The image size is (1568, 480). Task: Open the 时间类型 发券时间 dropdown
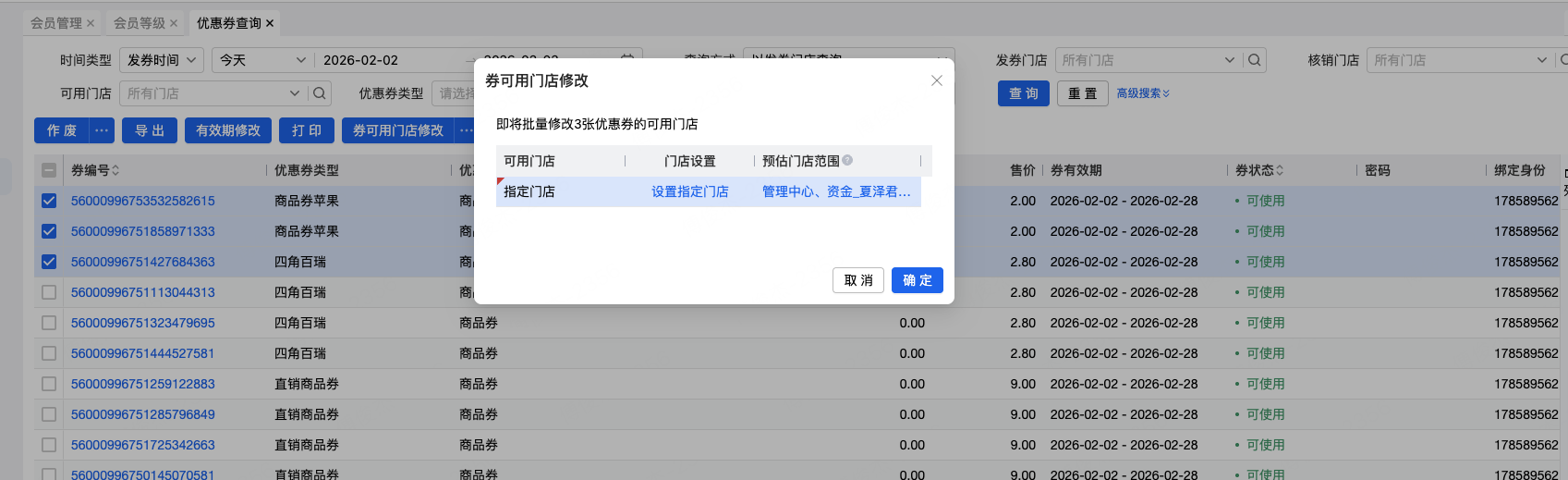coord(162,60)
